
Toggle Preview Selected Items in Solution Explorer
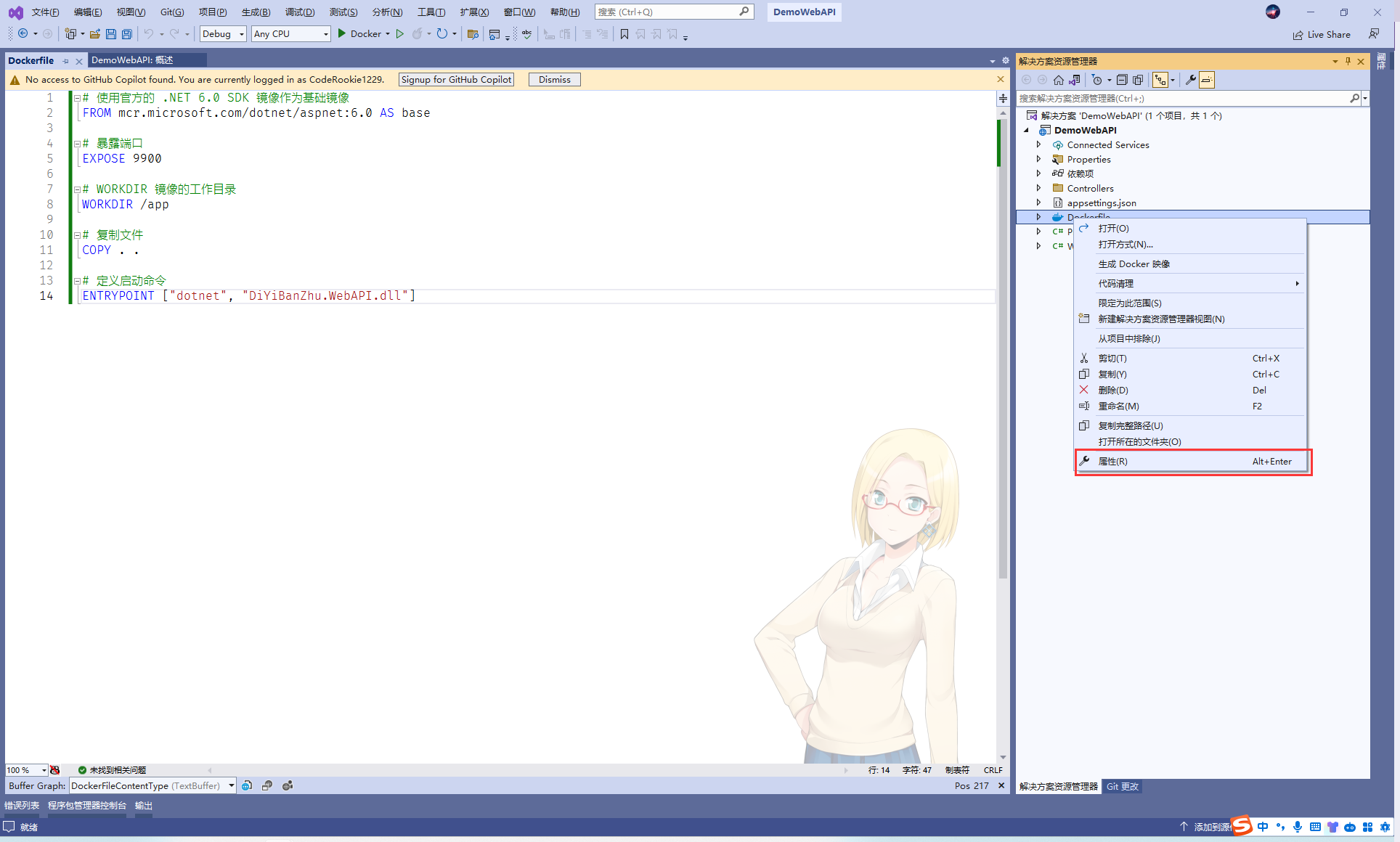[x=1207, y=80]
